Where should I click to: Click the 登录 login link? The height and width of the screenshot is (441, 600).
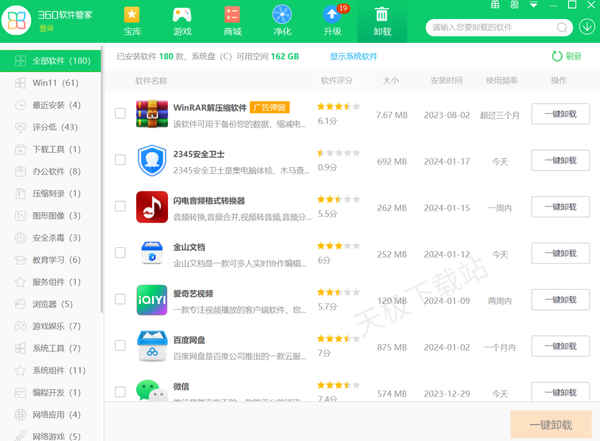46,28
